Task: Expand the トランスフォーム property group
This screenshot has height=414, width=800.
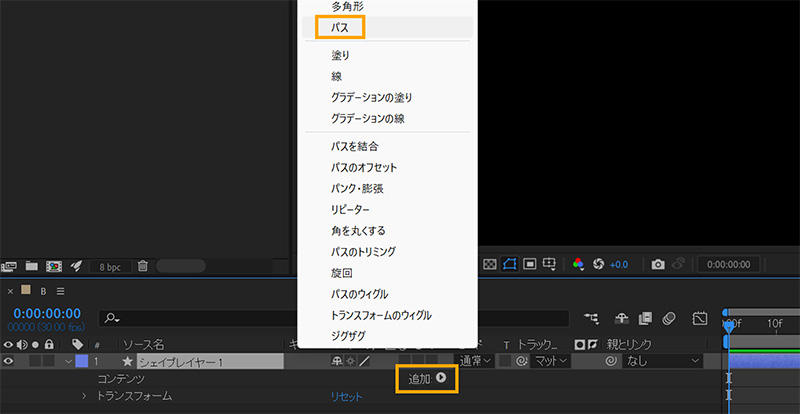Action: 86,397
